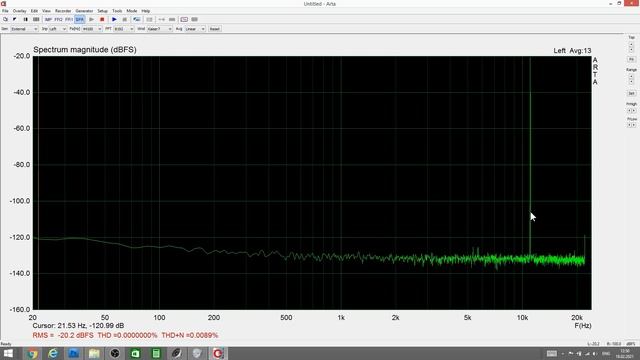Screen dimensions: 640x360
Task: Click the Top up arrow
Action: [631, 44]
